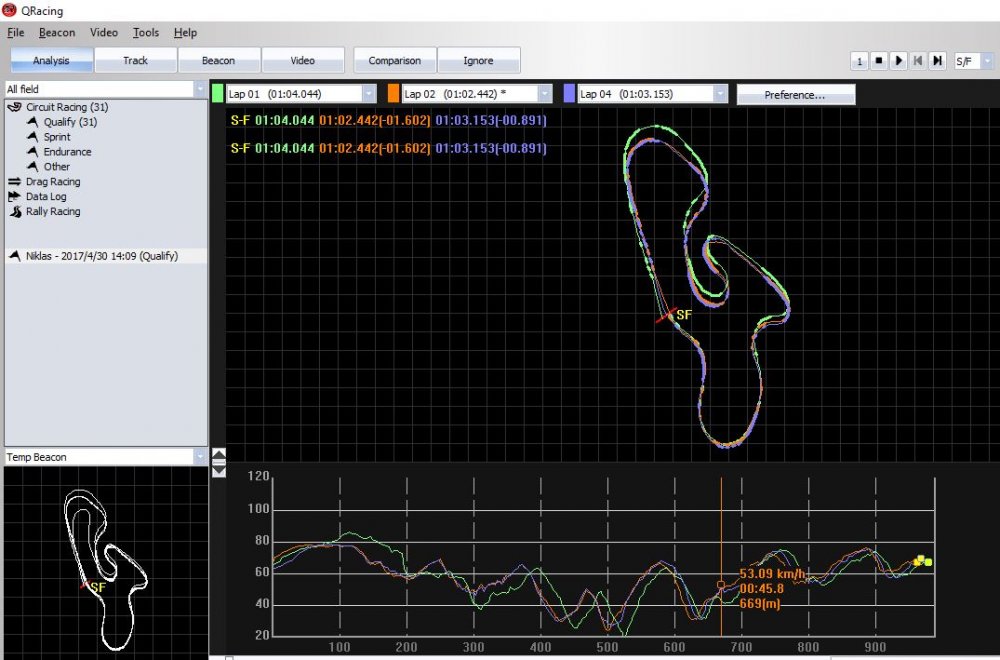This screenshot has width=1000, height=660.
Task: Select the Circuit Racing category icon
Action: (x=15, y=107)
